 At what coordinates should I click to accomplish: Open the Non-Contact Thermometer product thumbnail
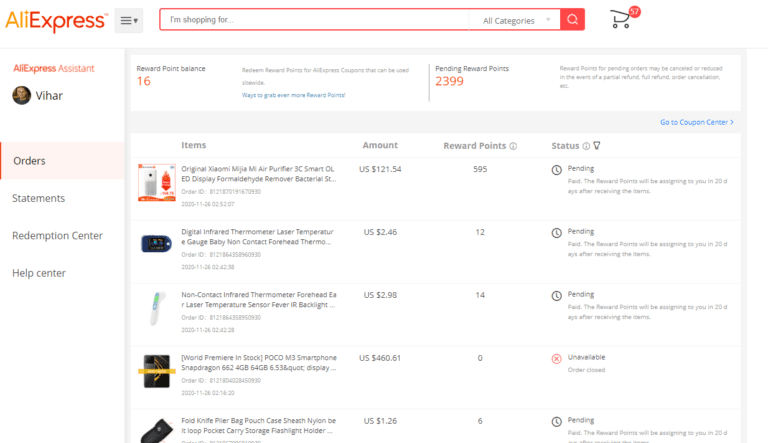point(157,308)
